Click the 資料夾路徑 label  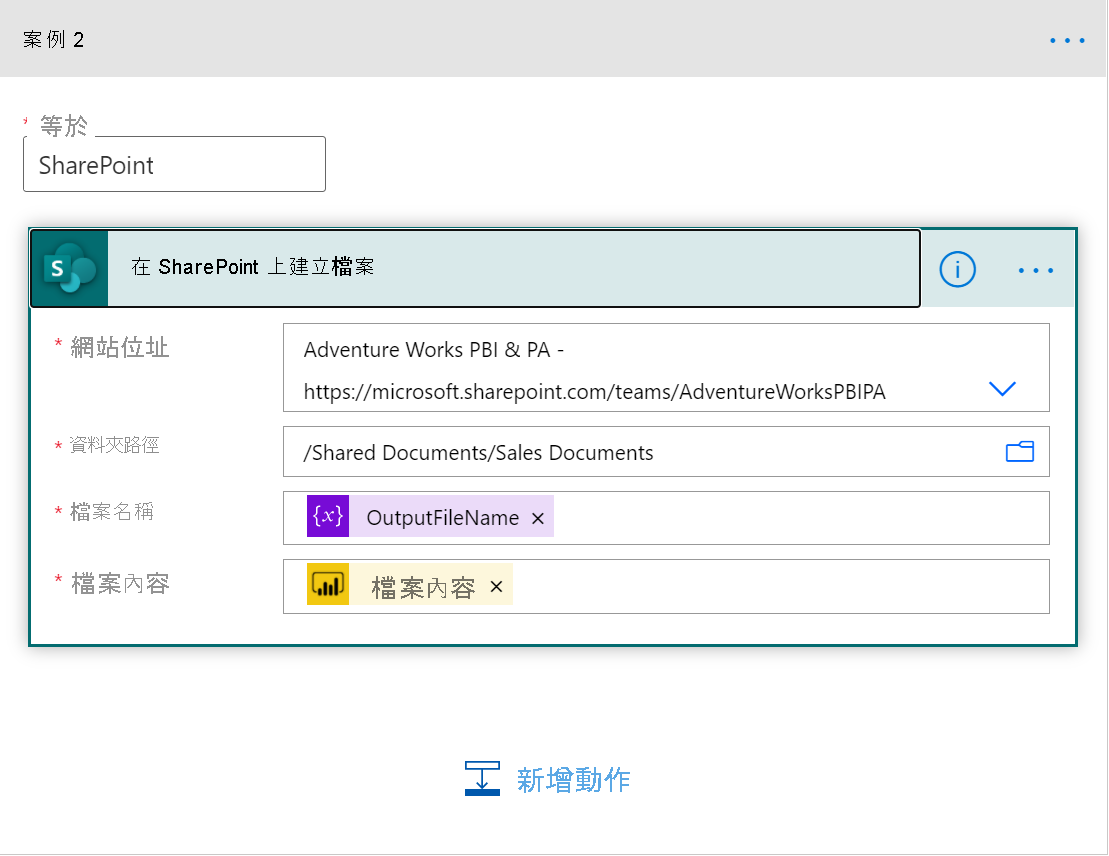[114, 445]
